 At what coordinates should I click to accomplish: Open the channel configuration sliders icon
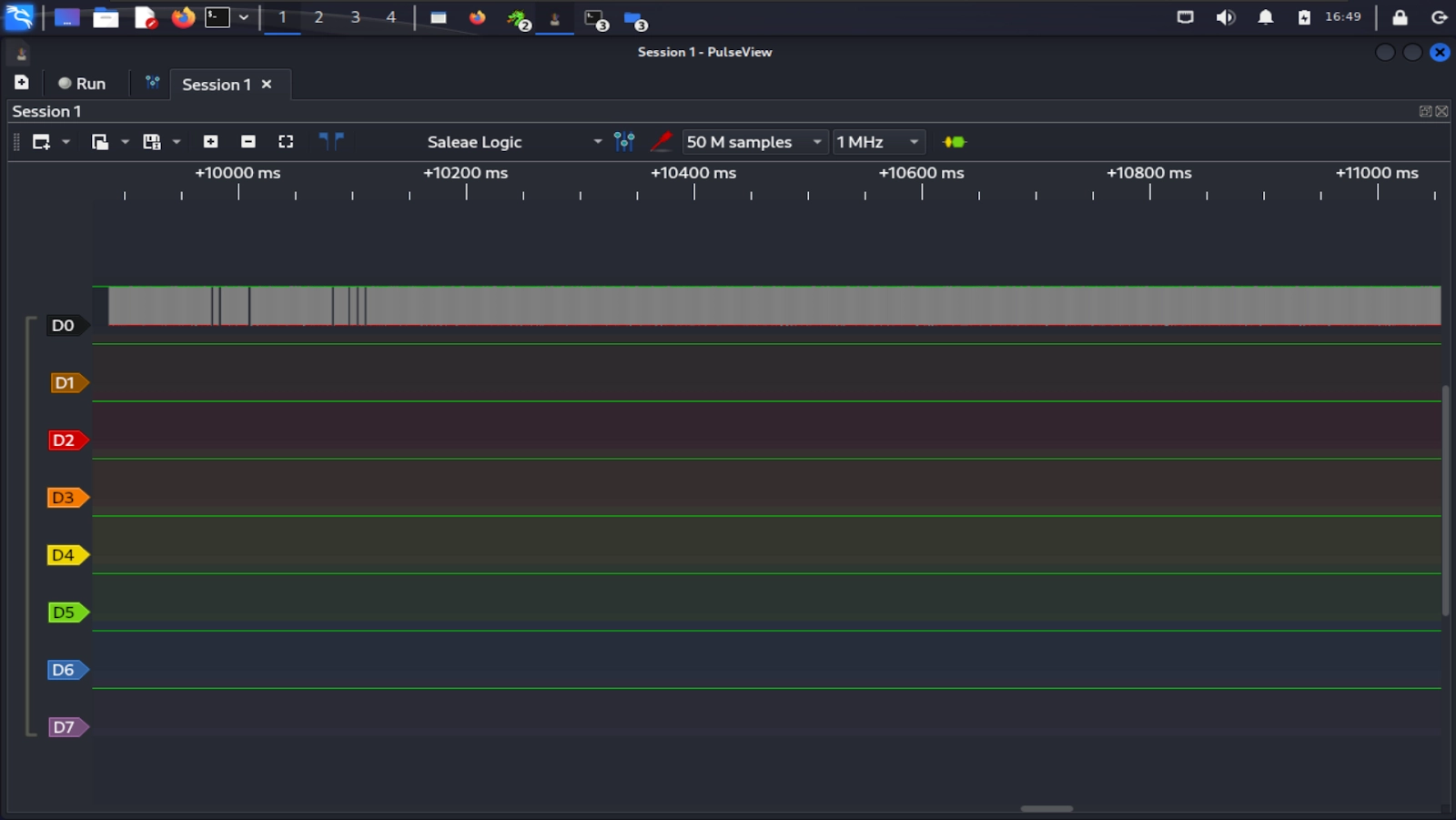click(x=624, y=141)
